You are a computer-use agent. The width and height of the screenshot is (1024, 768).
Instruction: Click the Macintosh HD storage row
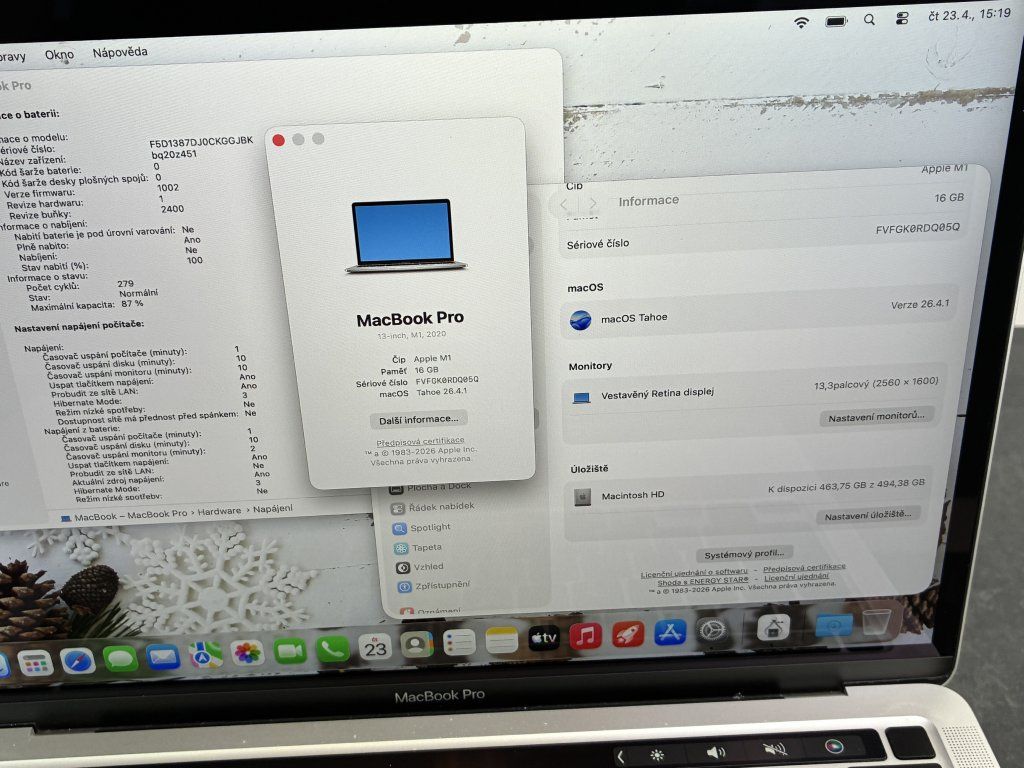tap(748, 490)
